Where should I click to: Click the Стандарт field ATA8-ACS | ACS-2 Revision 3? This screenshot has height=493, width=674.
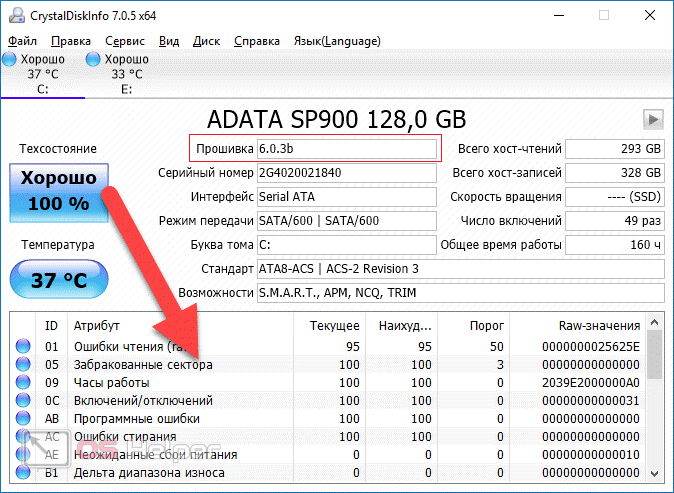coord(461,269)
